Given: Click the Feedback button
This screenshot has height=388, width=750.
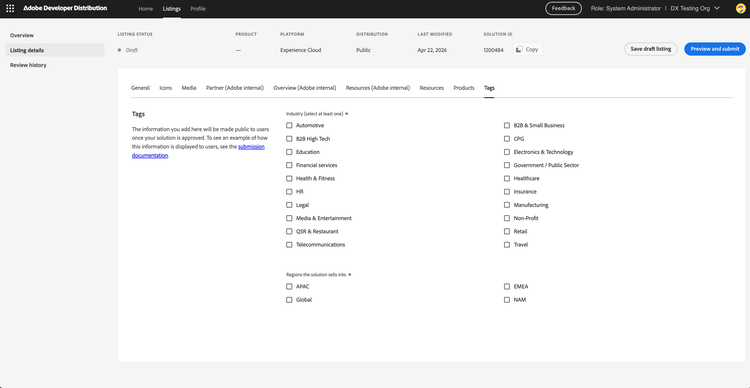Looking at the screenshot, I should click(563, 9).
